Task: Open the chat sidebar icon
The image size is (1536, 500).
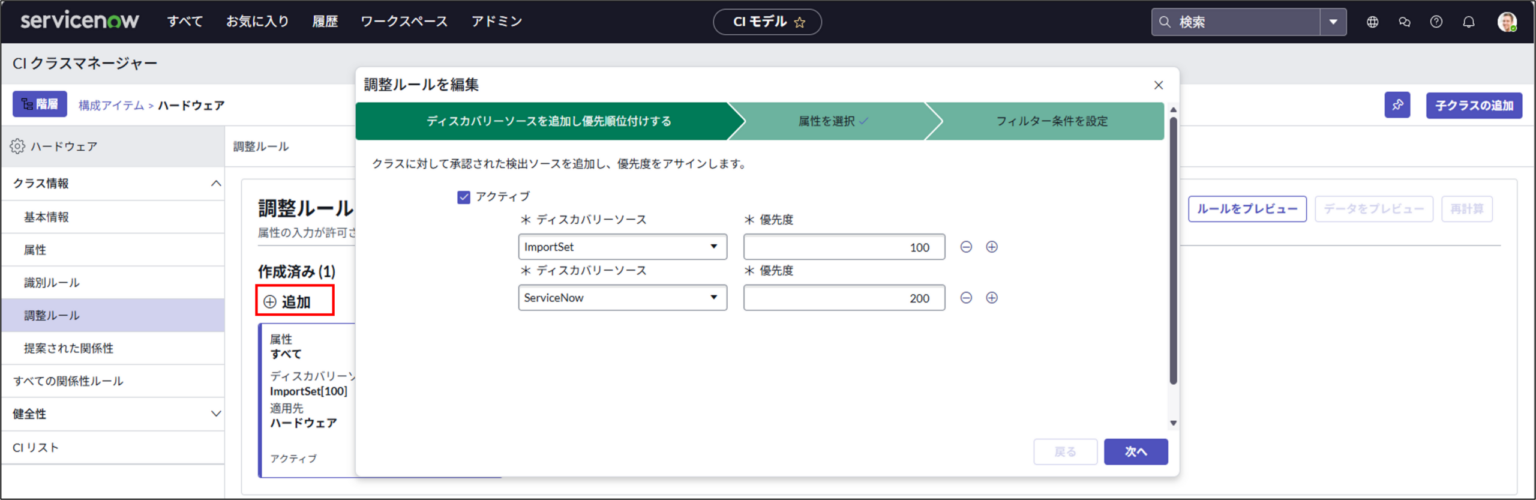Action: coord(1404,21)
